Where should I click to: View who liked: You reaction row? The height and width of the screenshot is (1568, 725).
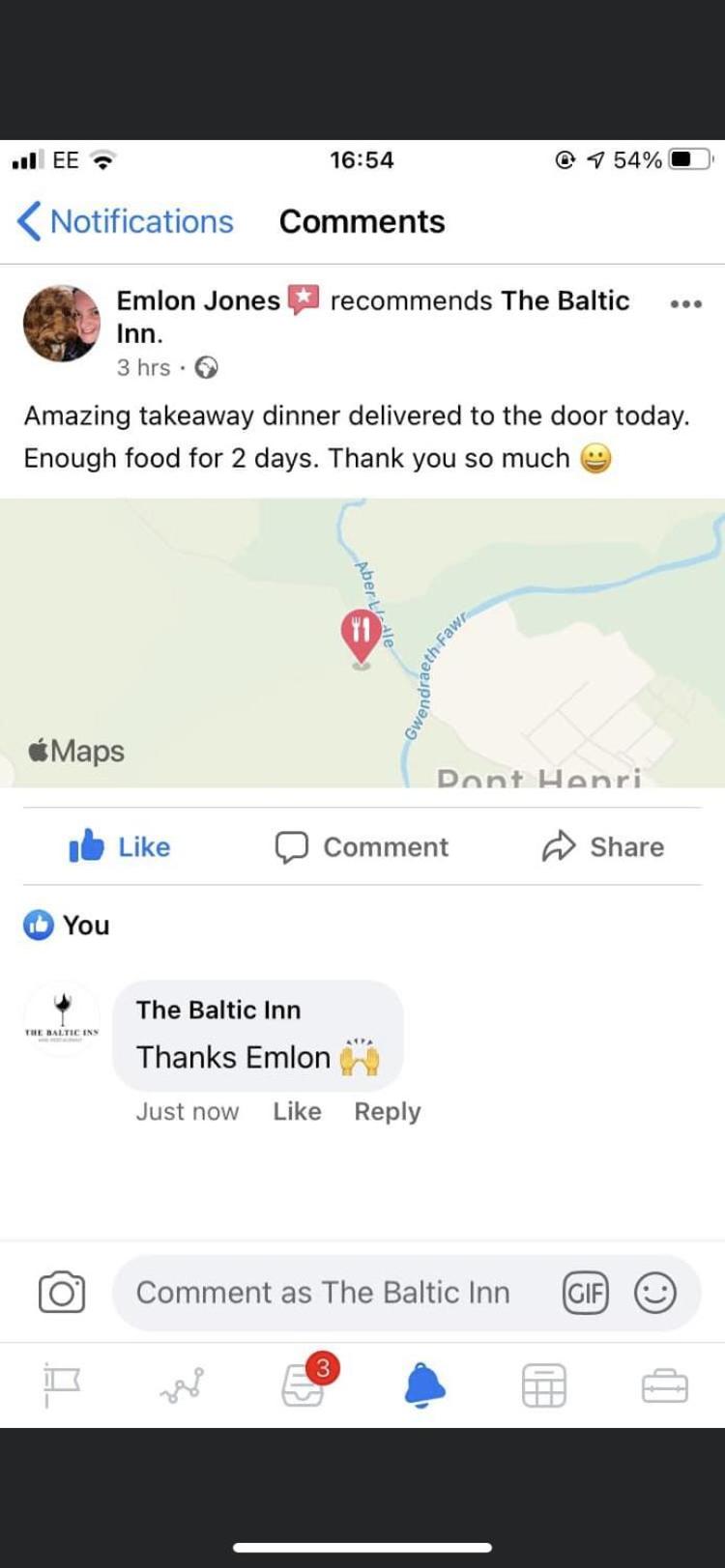(67, 925)
